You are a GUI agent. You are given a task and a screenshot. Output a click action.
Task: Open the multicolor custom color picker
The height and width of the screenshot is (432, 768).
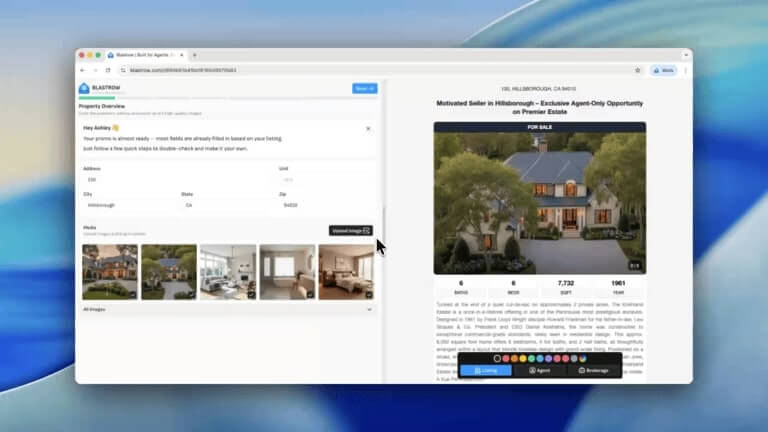pos(582,358)
